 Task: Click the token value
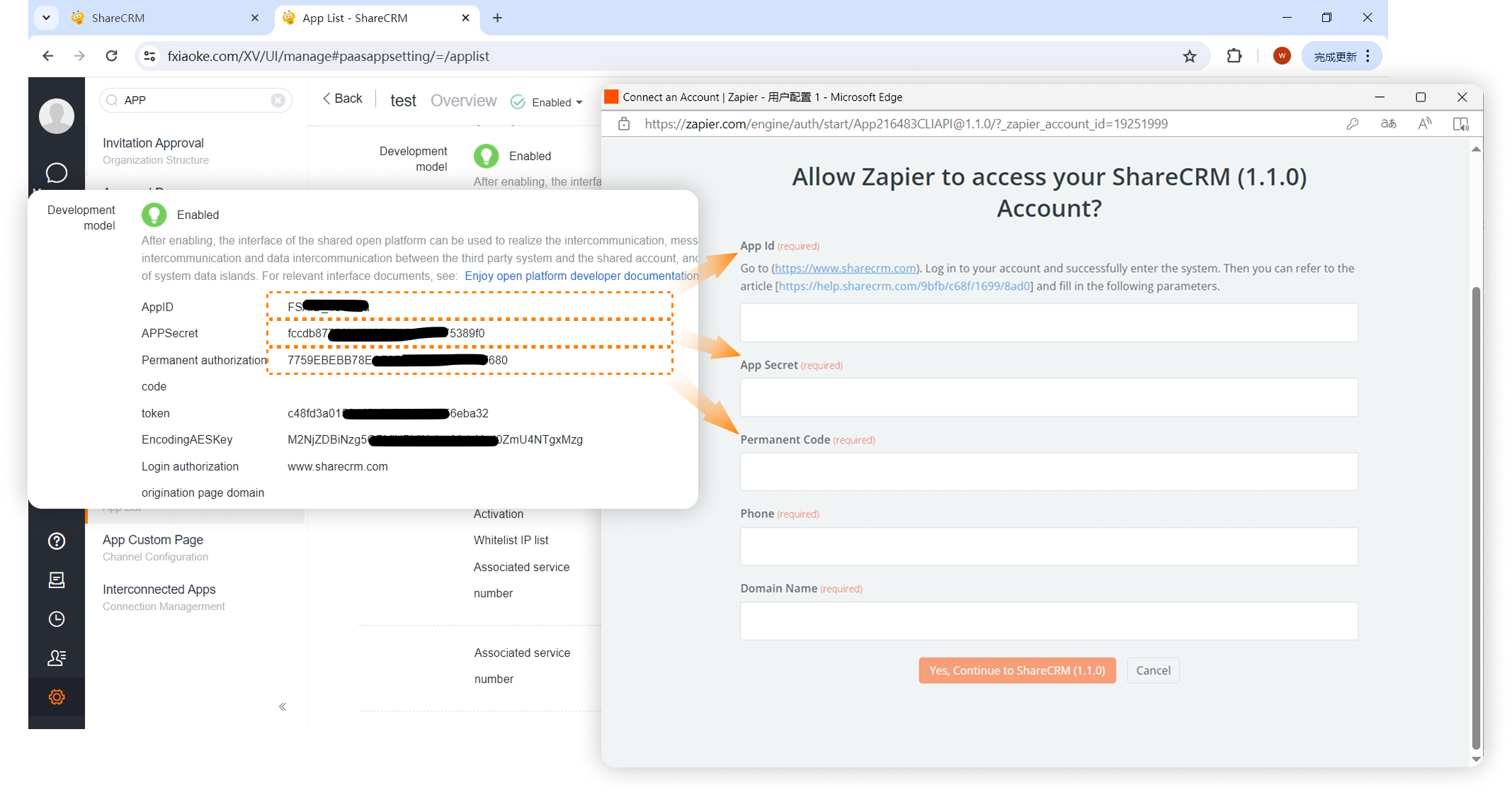point(388,413)
